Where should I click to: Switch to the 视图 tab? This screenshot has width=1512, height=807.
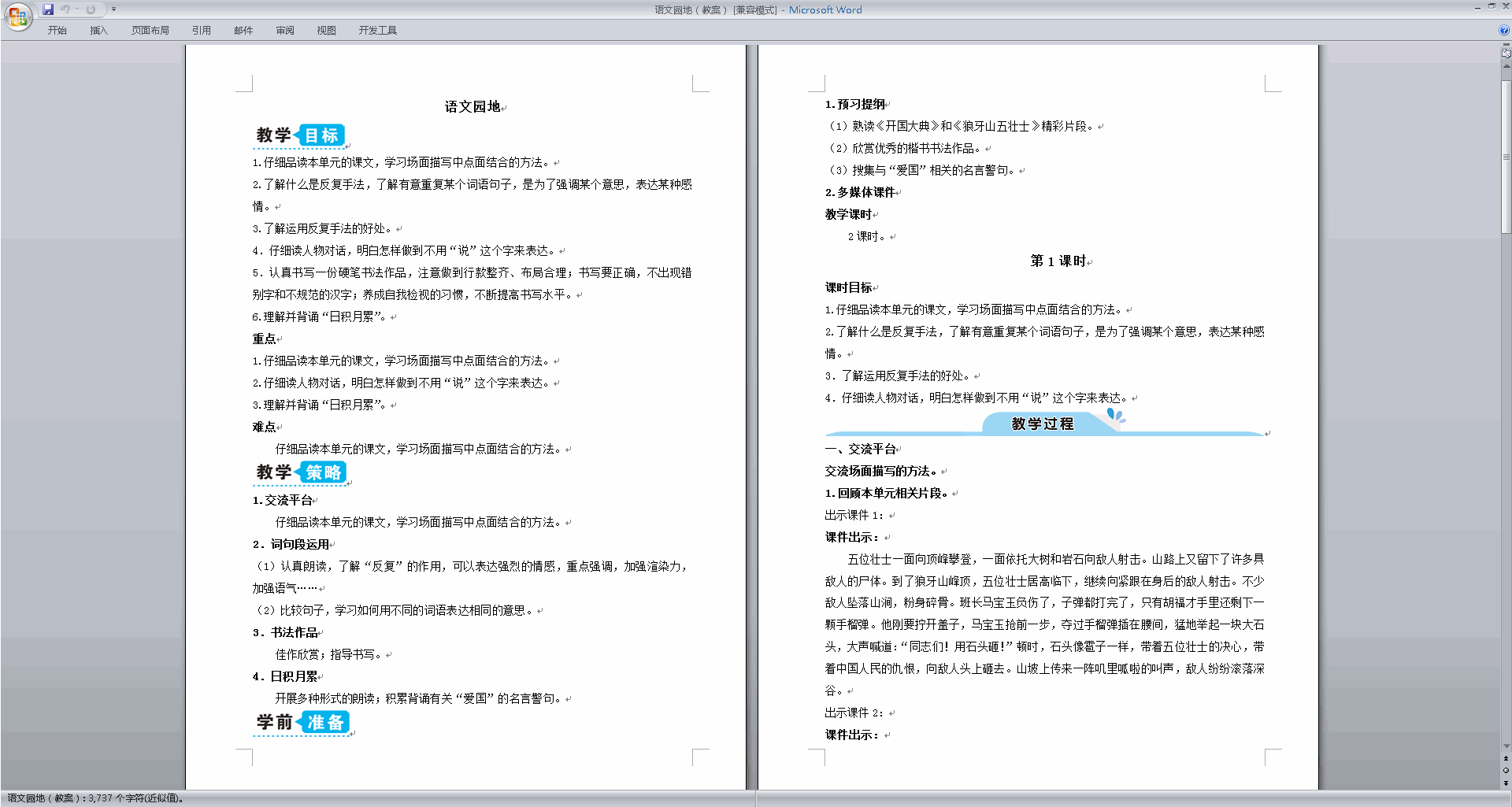(326, 30)
